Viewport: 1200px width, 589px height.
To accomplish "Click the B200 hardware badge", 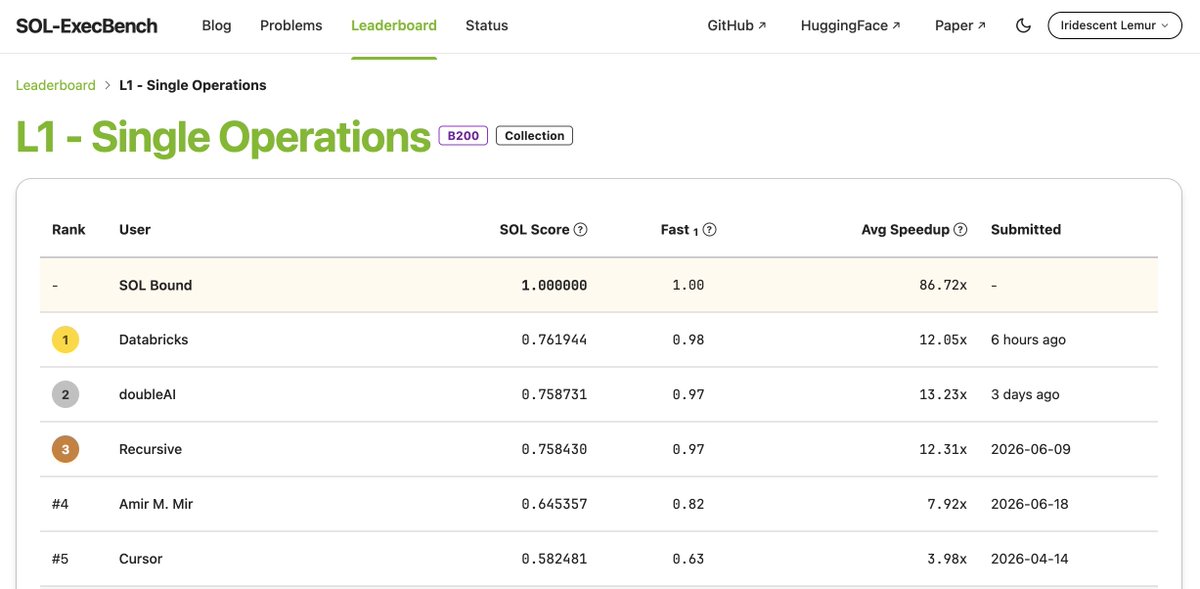I will (463, 136).
